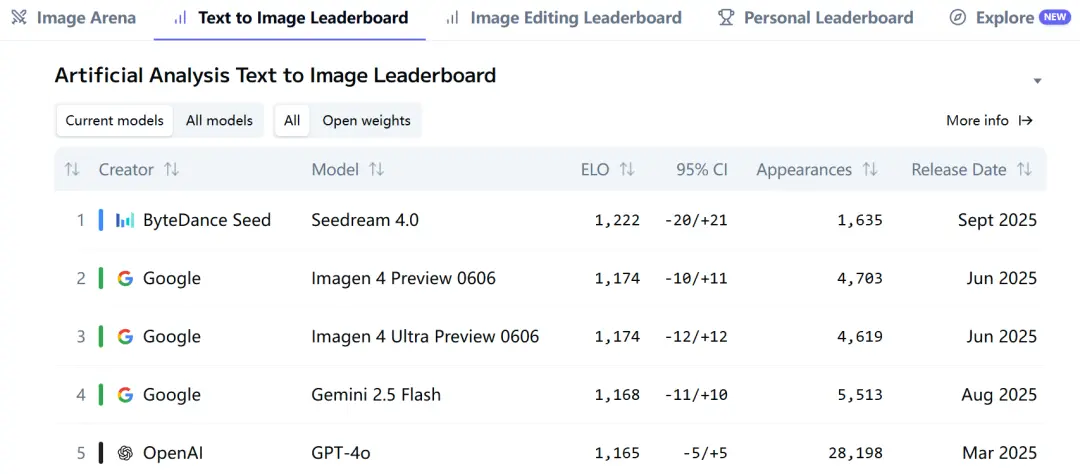Show only Open weights models

tap(366, 121)
